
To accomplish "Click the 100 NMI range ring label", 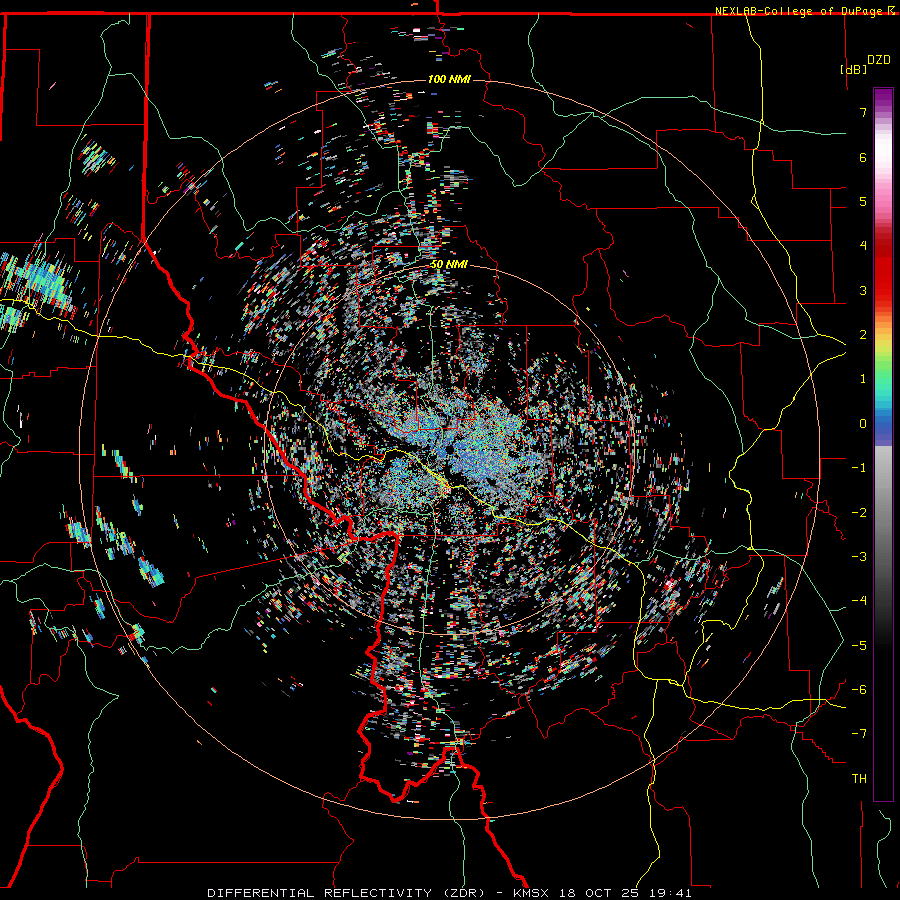I will (449, 79).
